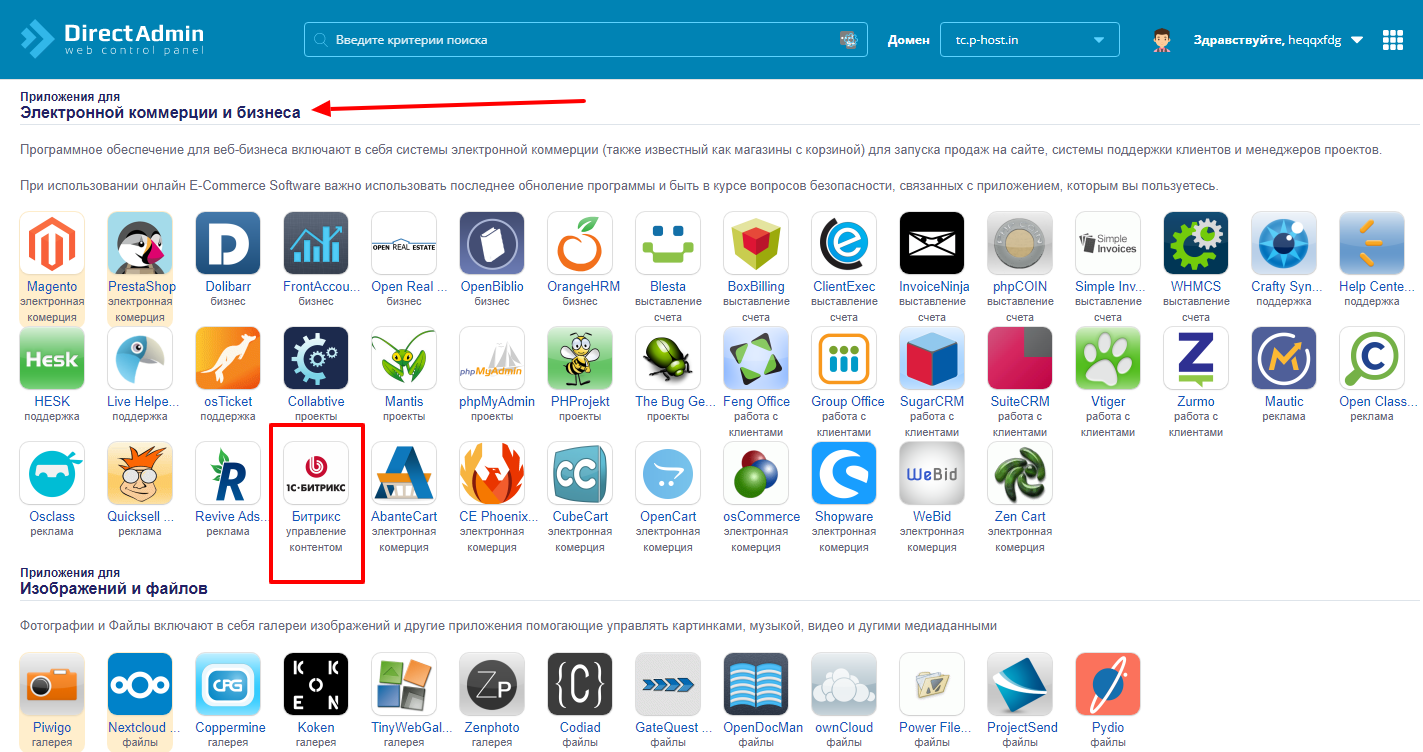Select the ClientExec app icon
Image resolution: width=1423 pixels, height=752 pixels.
(x=844, y=243)
